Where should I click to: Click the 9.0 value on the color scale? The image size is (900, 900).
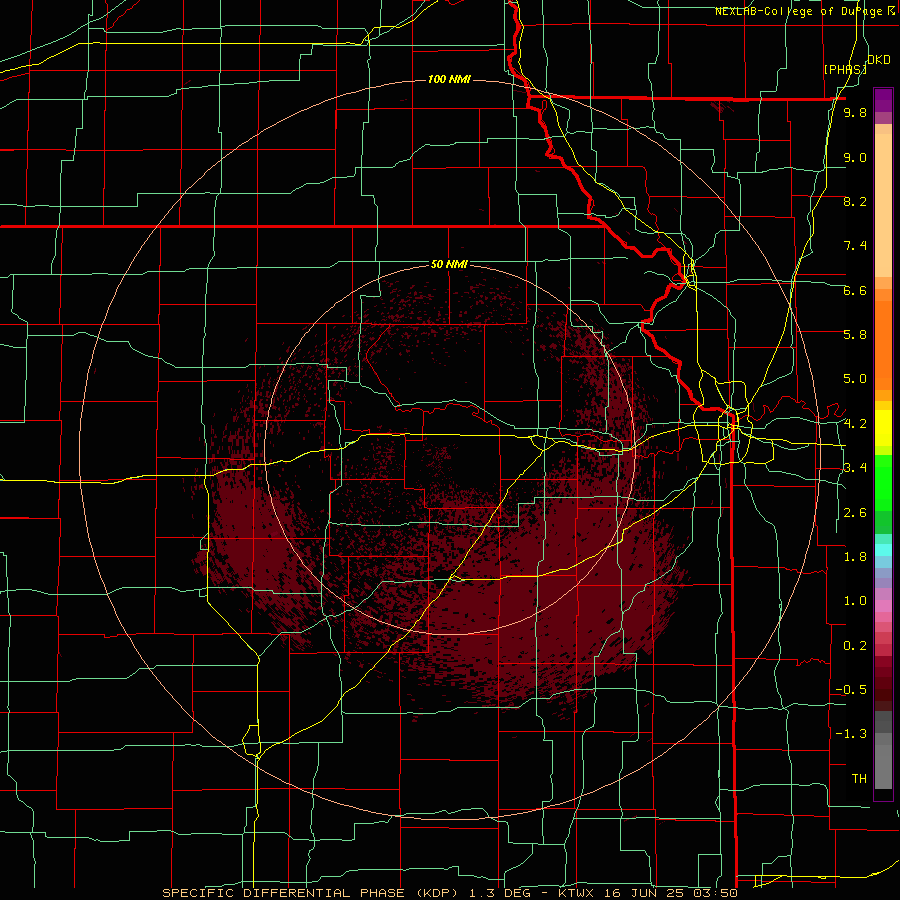tap(855, 157)
